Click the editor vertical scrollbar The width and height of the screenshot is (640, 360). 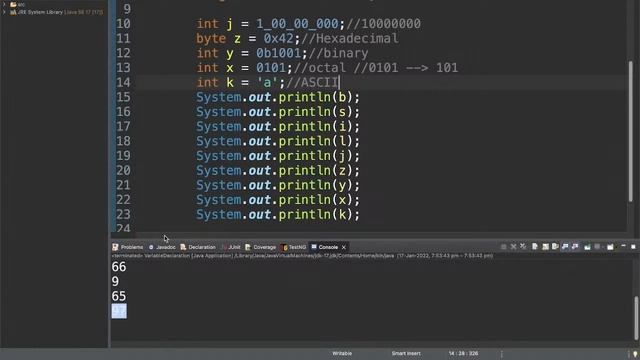631,131
